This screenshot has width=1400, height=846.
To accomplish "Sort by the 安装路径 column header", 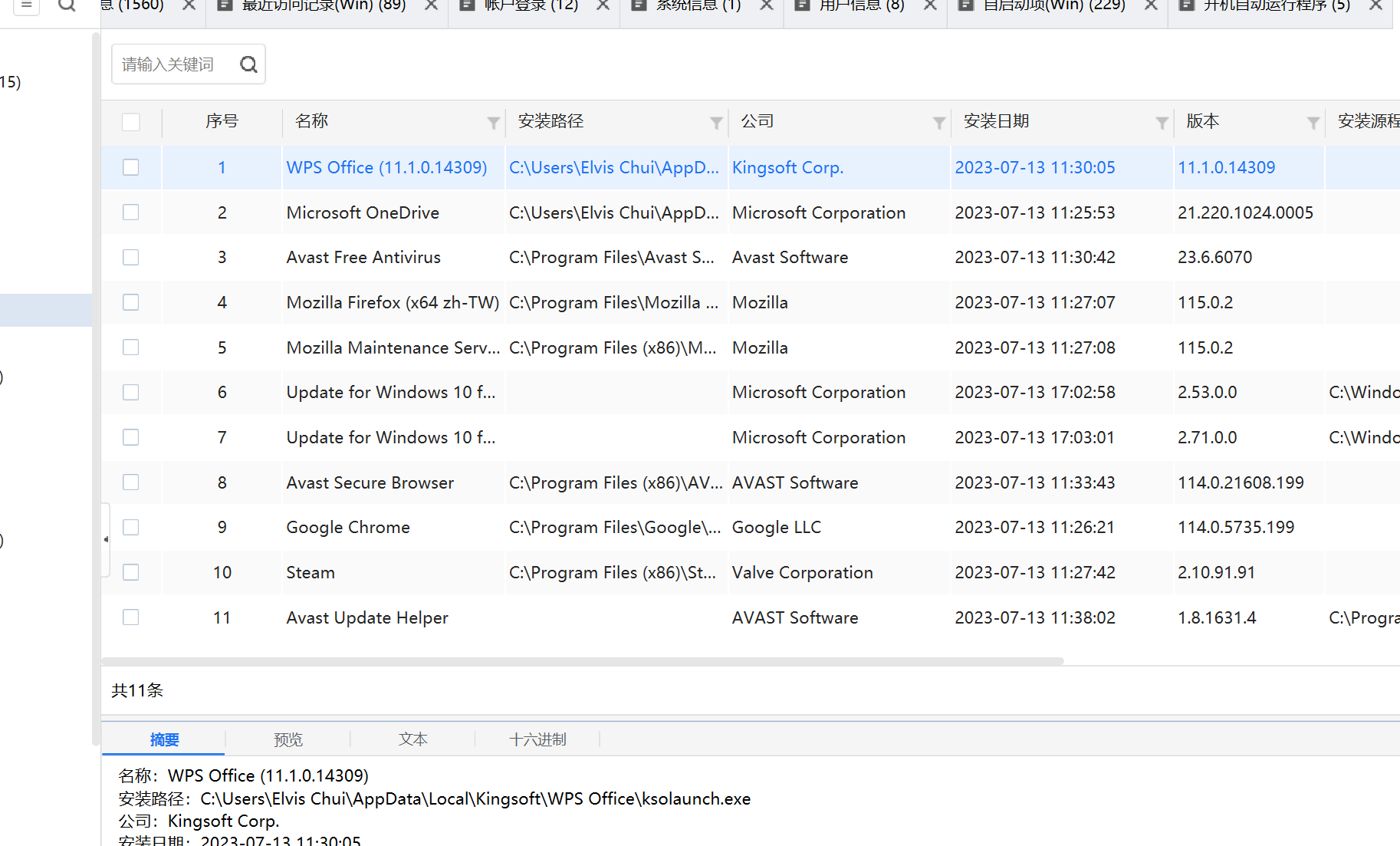I will (x=550, y=122).
